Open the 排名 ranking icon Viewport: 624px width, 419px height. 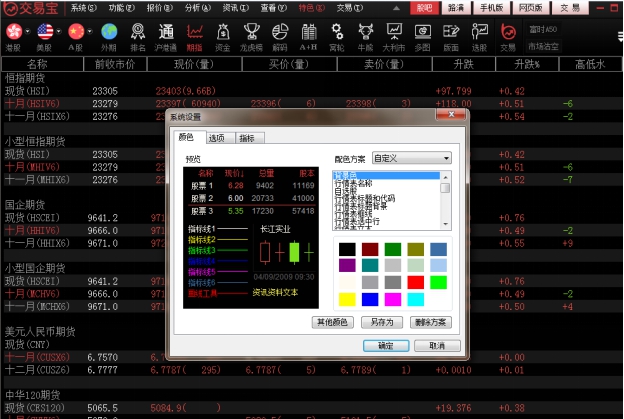point(137,35)
